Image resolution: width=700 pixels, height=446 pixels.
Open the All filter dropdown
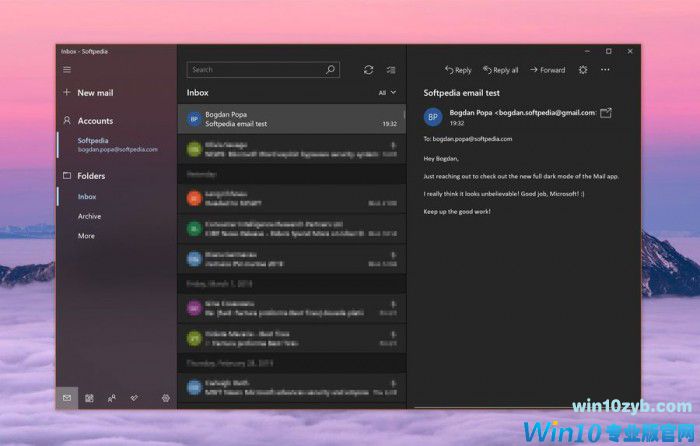387,92
